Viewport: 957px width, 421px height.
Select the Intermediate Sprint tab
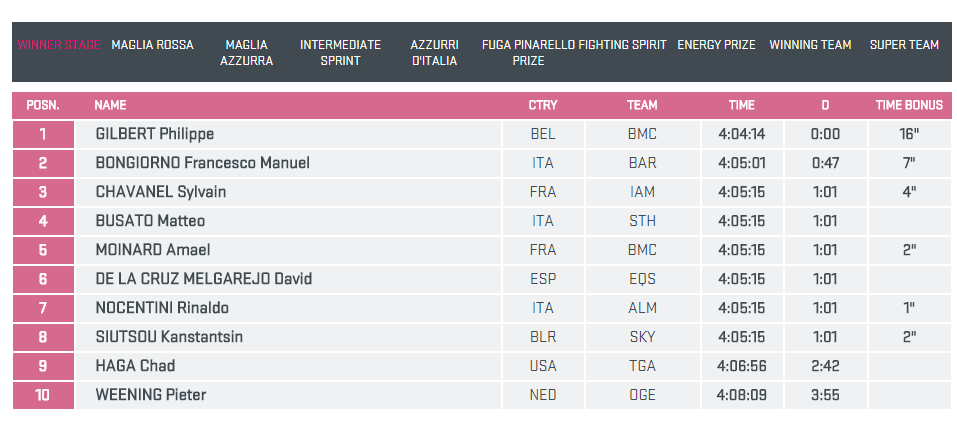pos(340,53)
